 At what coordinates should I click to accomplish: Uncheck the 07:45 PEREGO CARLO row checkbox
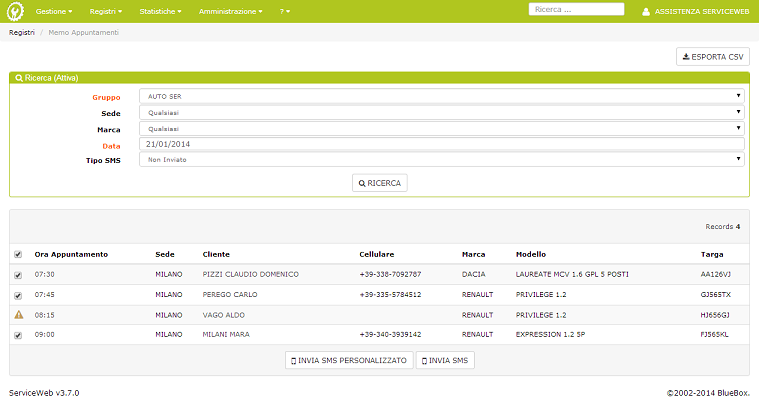point(18,295)
